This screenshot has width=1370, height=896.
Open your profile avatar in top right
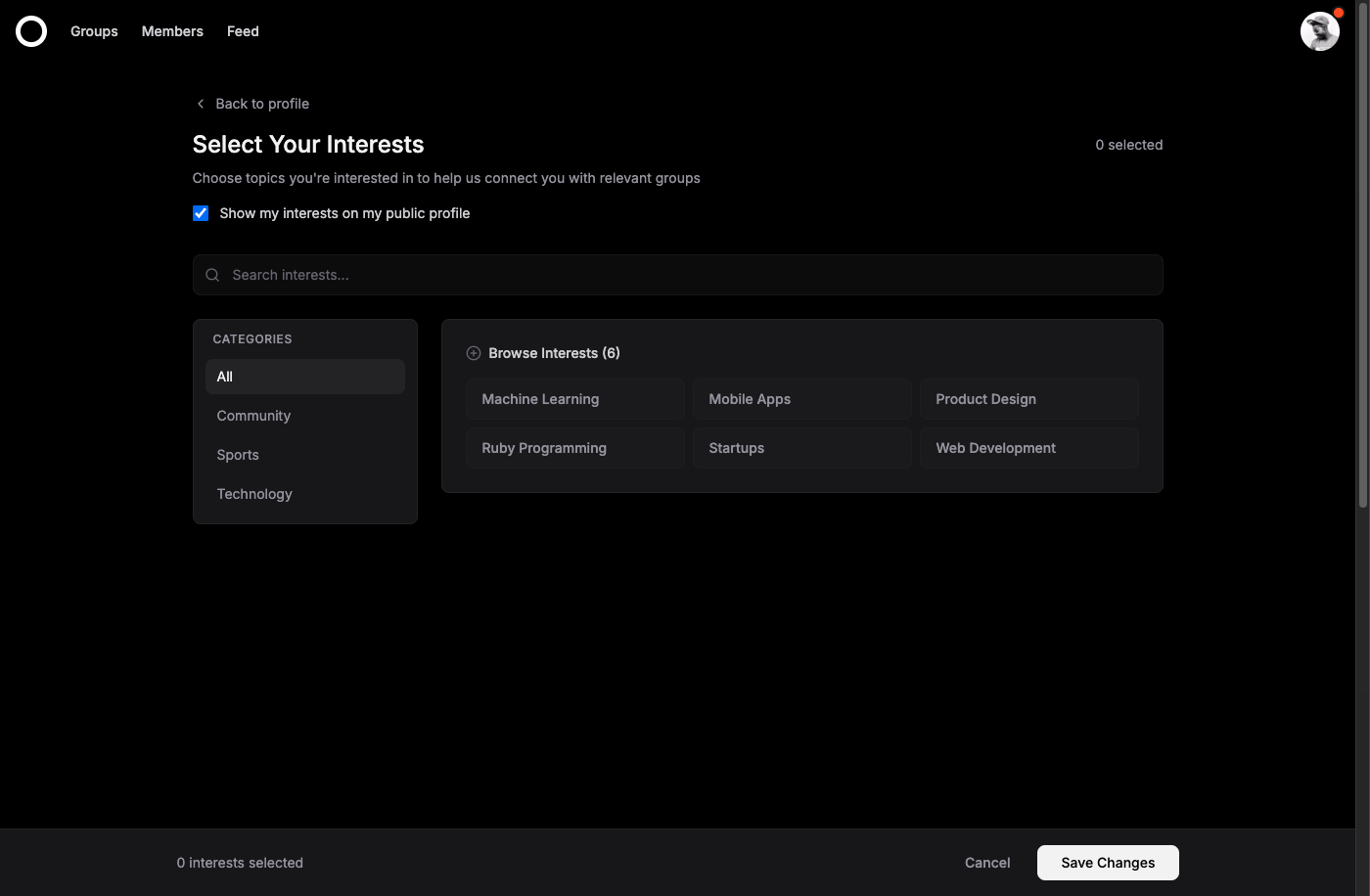tap(1320, 31)
